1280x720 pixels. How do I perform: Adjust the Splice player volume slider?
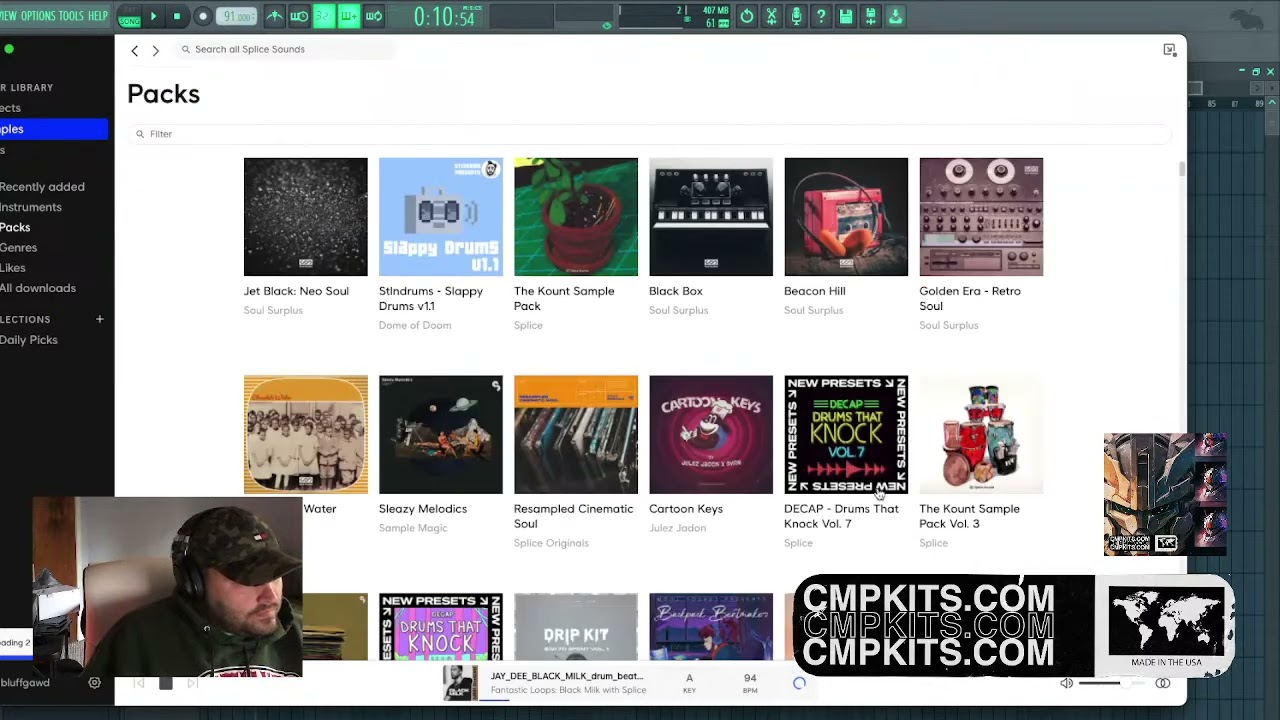click(1112, 684)
